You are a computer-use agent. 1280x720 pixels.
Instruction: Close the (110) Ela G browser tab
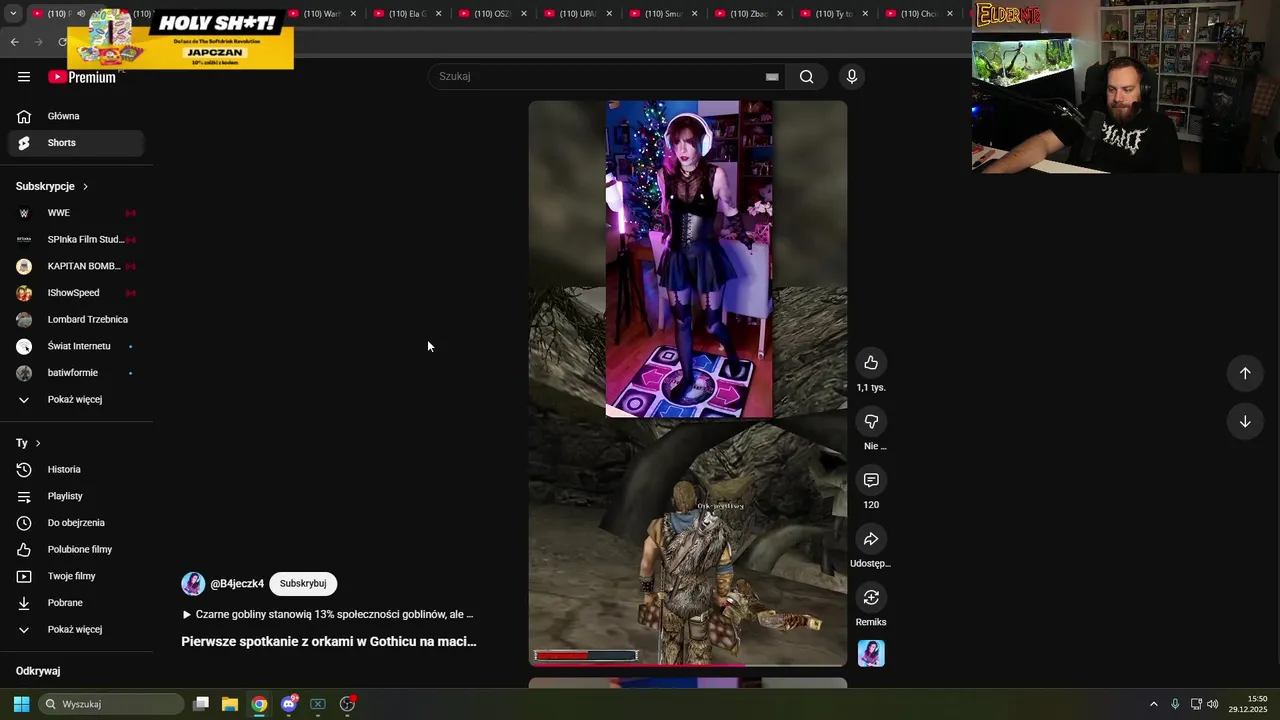point(438,14)
